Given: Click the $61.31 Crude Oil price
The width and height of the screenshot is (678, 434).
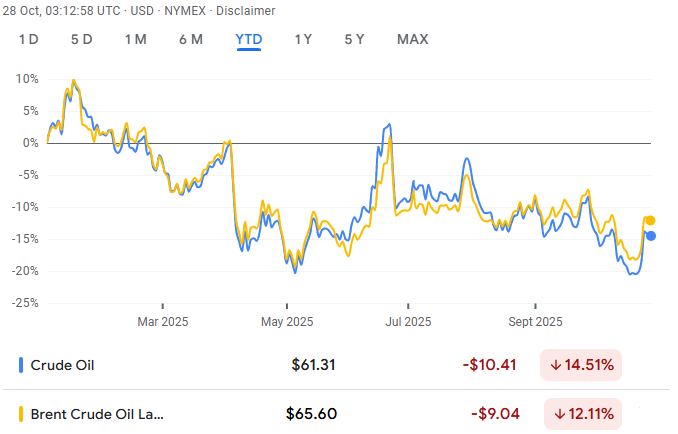Looking at the screenshot, I should 313,364.
